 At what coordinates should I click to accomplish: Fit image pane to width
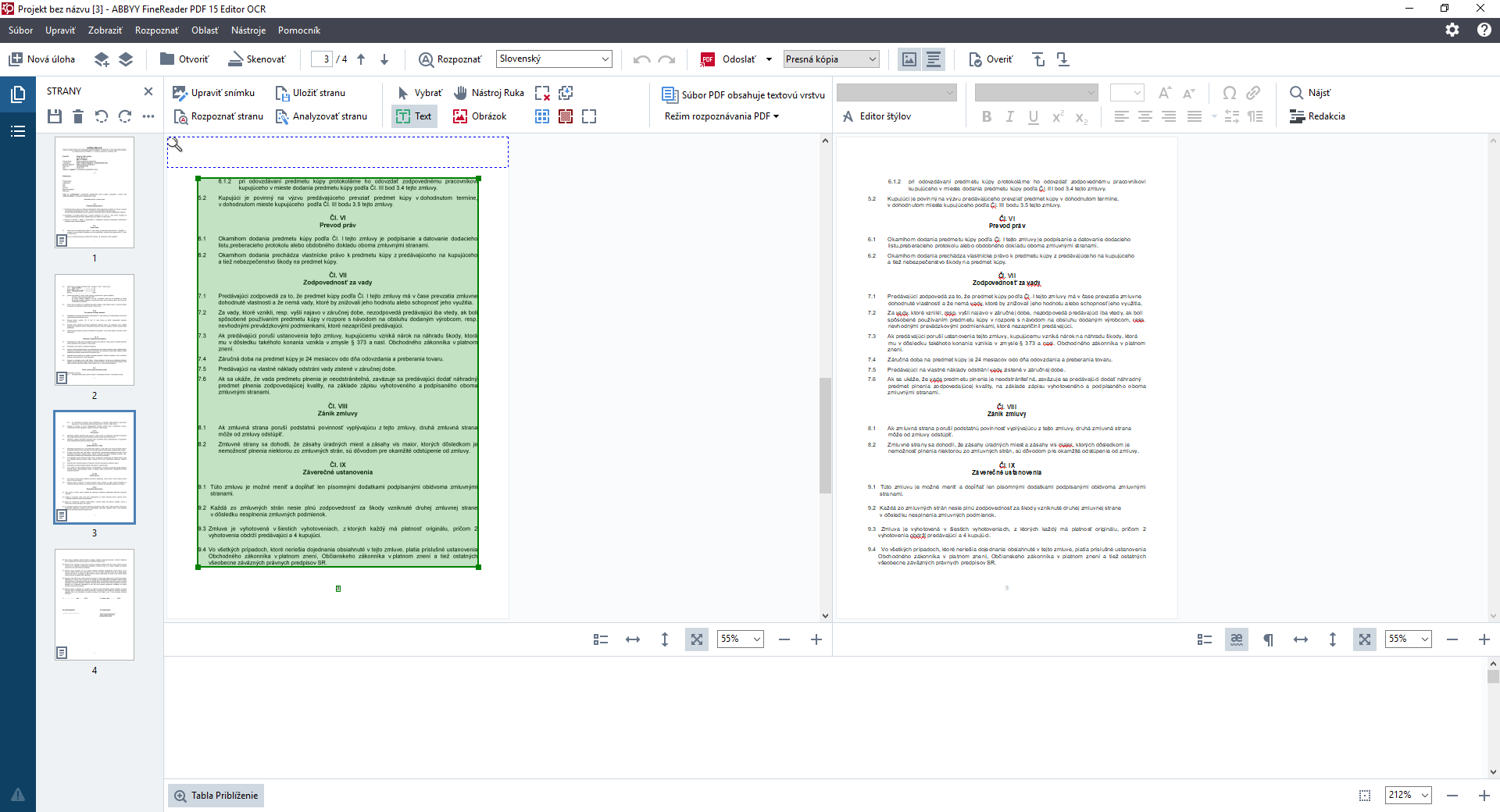(x=633, y=639)
